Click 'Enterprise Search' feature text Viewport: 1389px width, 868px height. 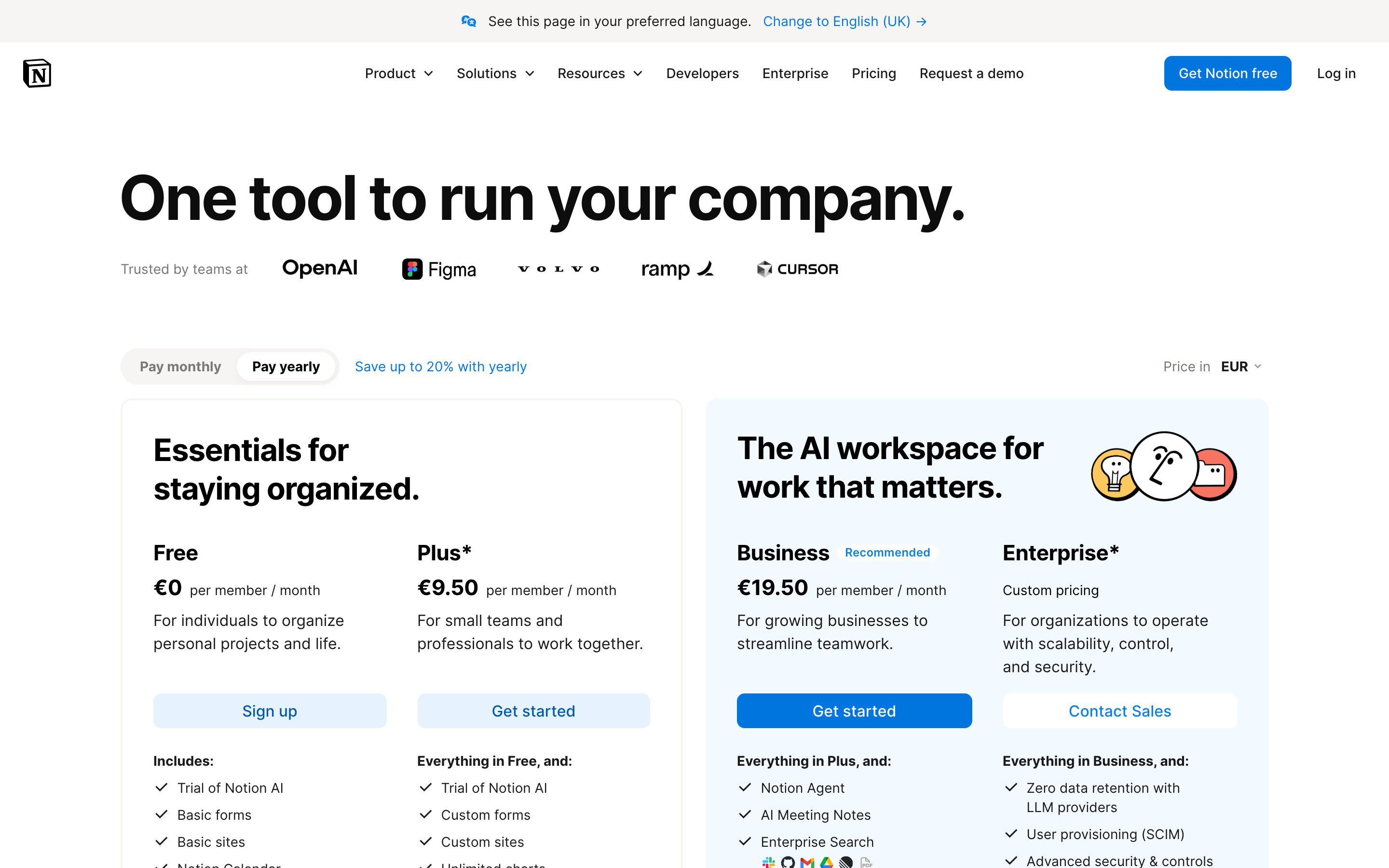(817, 841)
